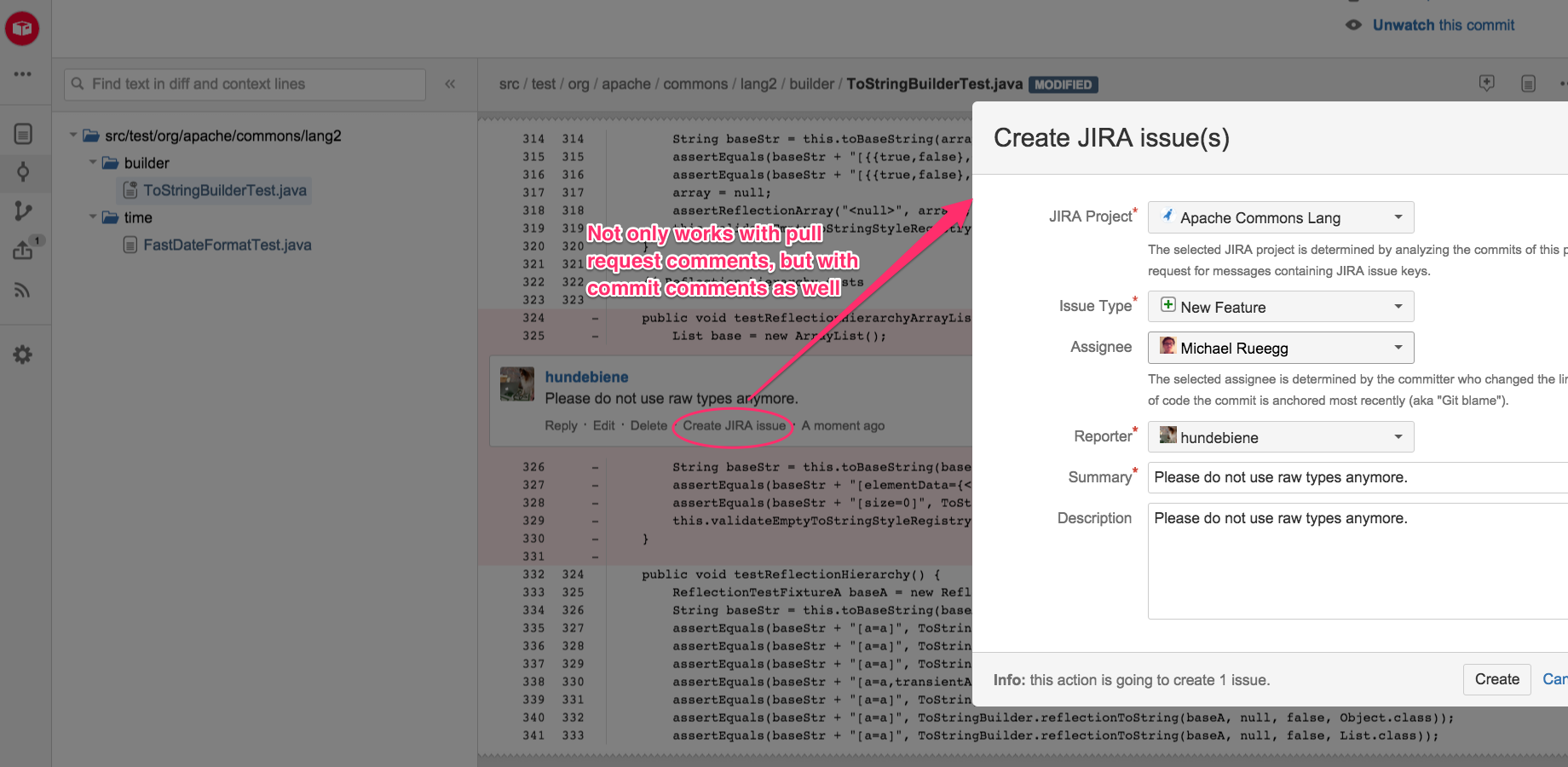Image resolution: width=1568 pixels, height=767 pixels.
Task: Click the red Stash logo icon
Action: pos(22,29)
